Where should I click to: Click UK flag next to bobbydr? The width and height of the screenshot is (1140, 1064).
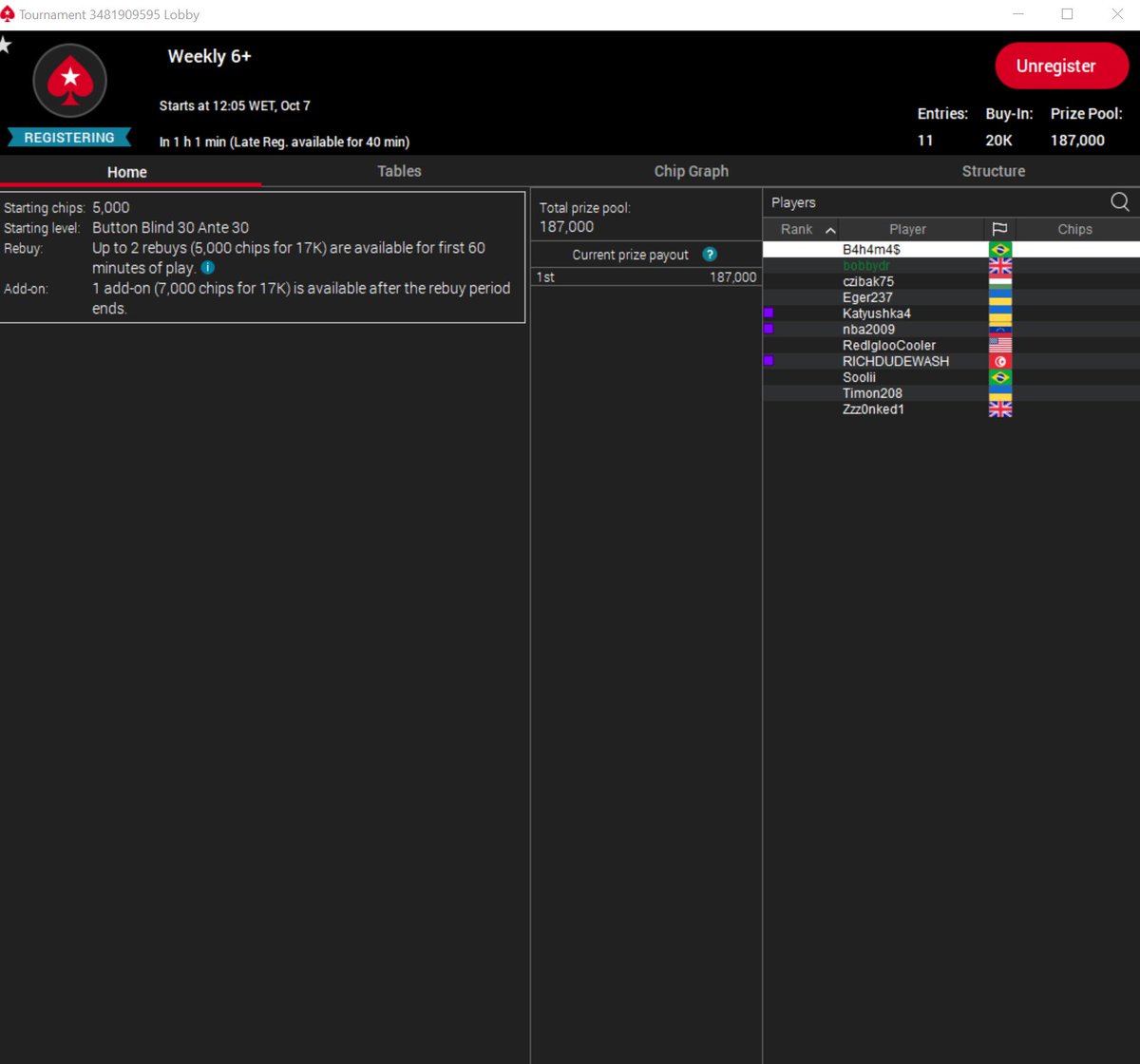(x=999, y=265)
